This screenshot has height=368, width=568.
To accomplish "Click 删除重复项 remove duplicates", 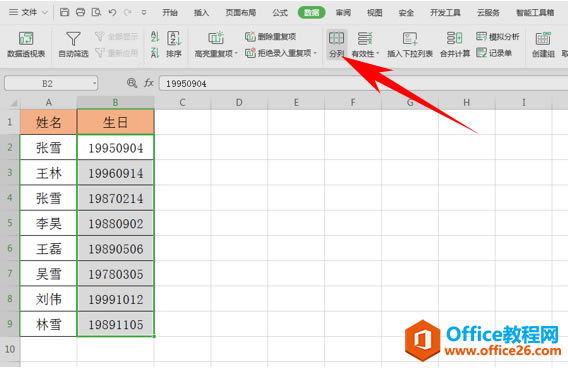I will (x=271, y=36).
